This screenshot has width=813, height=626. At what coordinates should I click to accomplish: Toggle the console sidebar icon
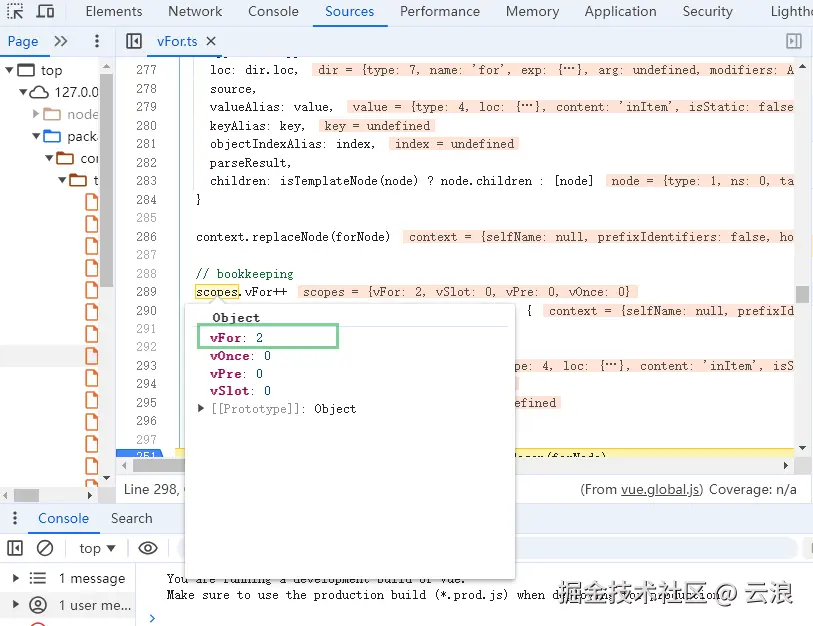coord(15,548)
